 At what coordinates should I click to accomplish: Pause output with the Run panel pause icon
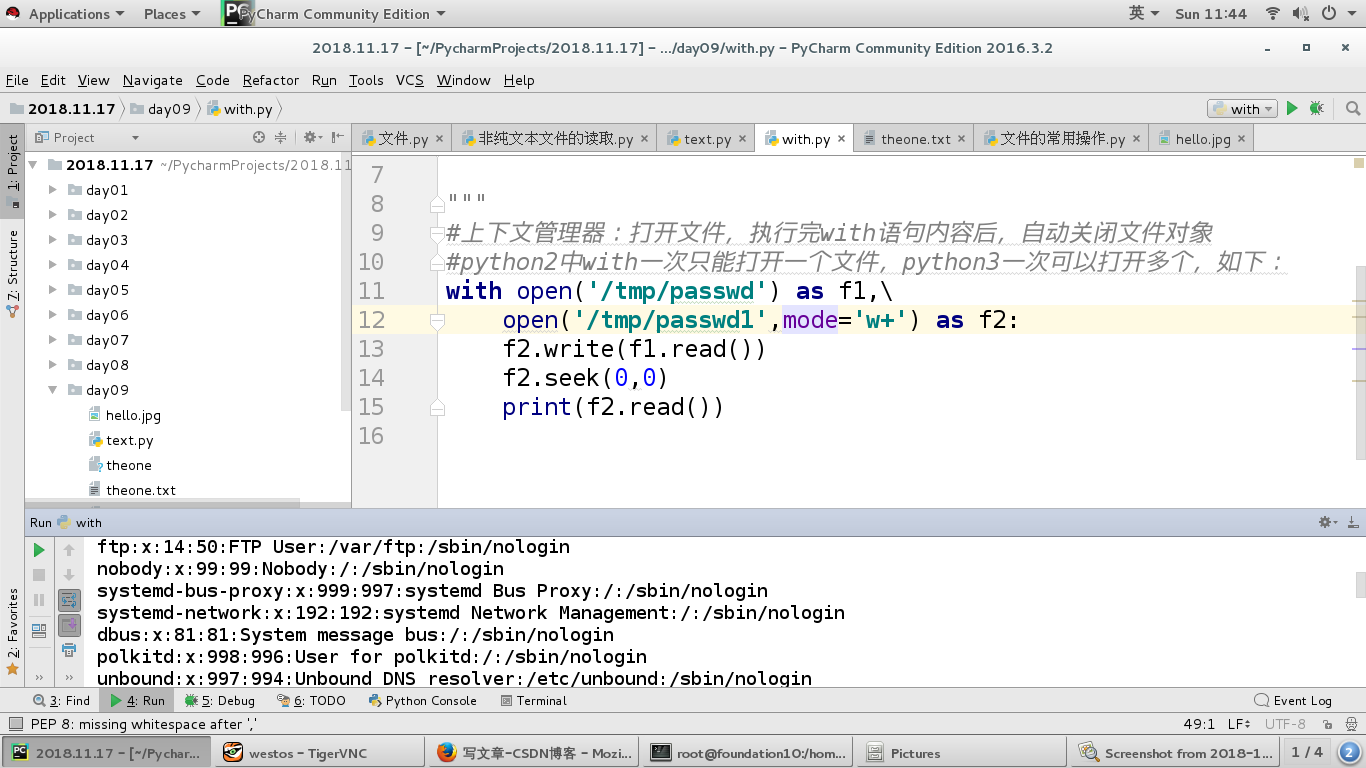[39, 600]
